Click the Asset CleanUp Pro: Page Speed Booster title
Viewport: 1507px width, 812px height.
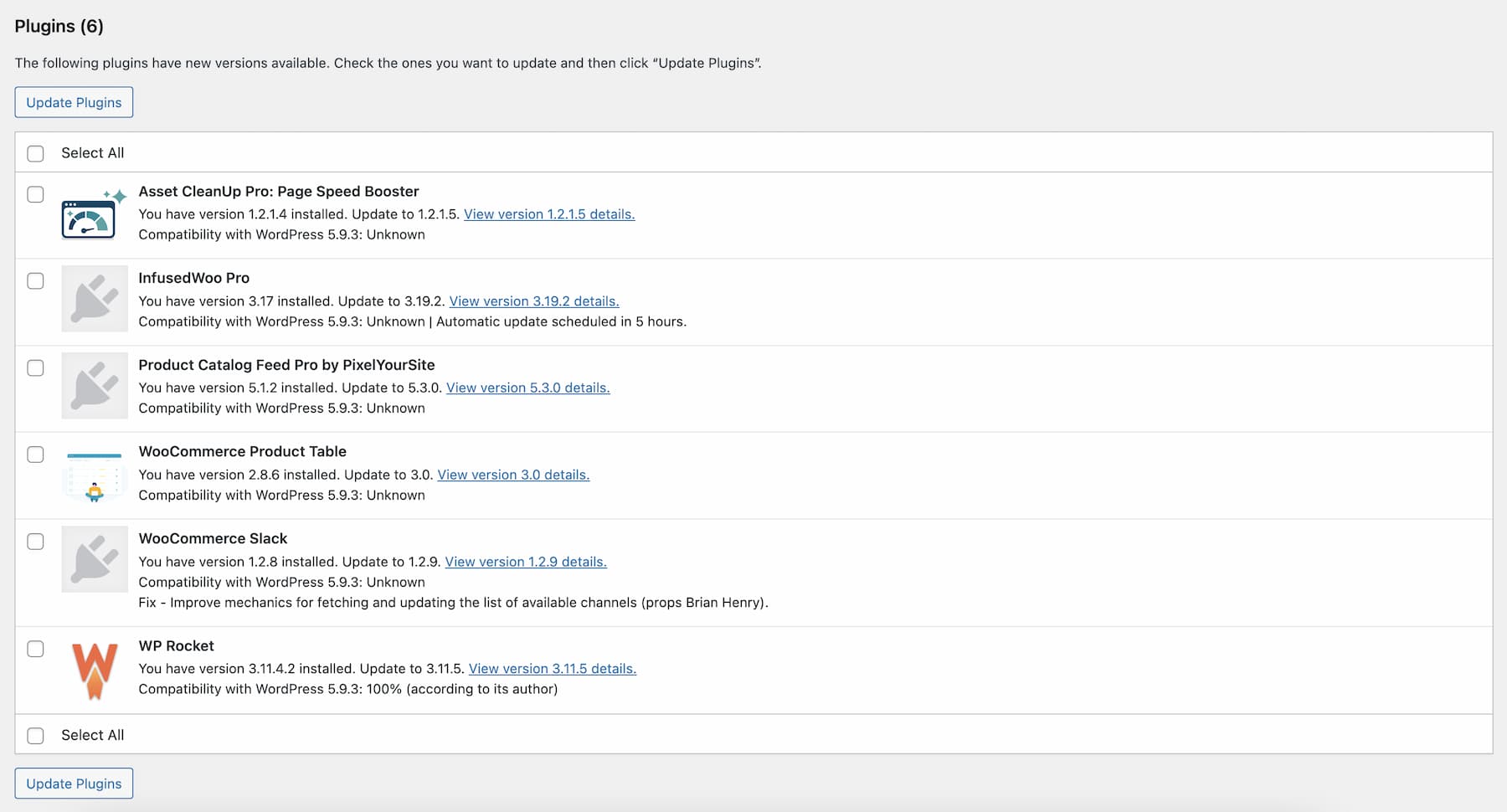click(279, 191)
